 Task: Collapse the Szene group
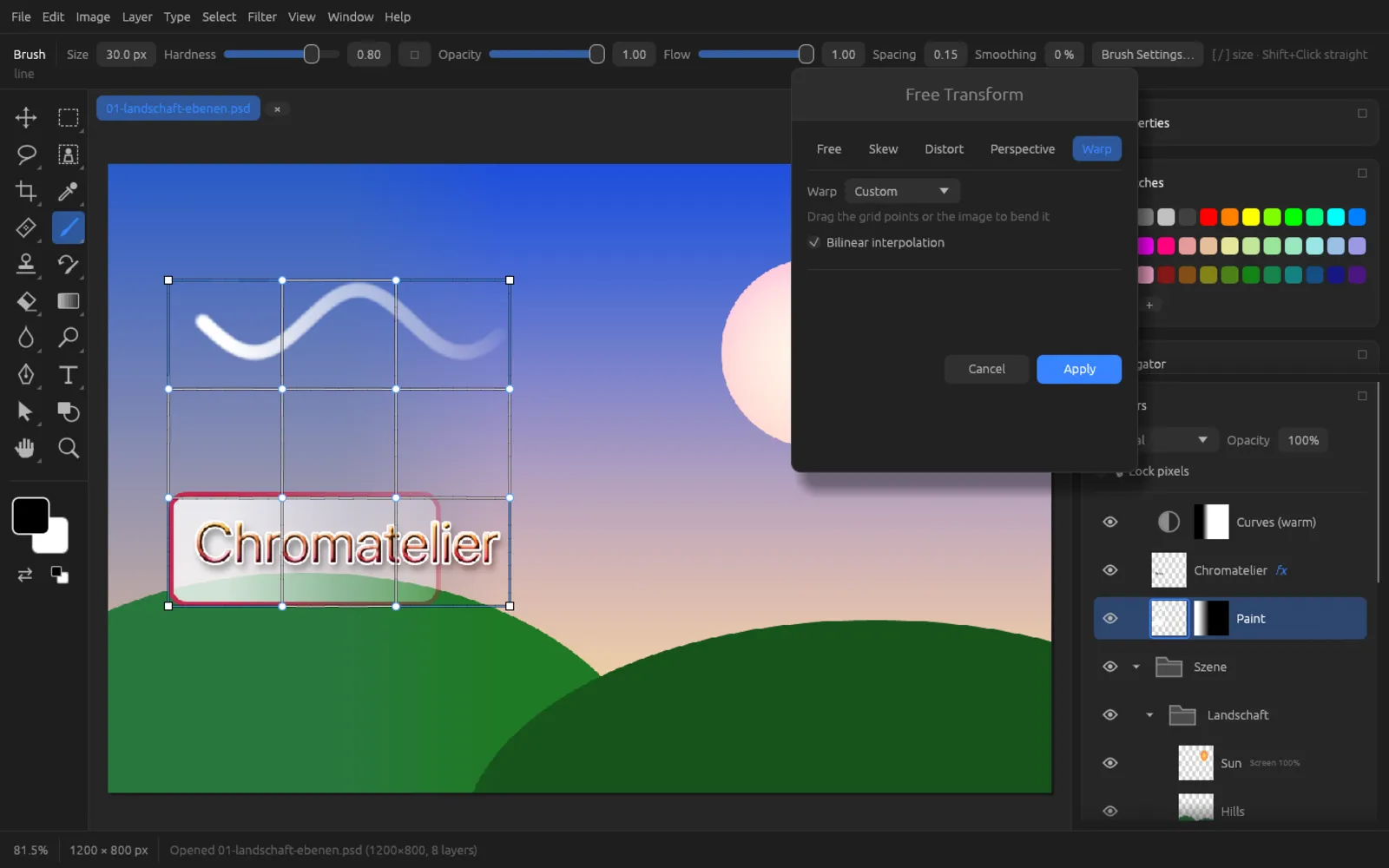1136,667
